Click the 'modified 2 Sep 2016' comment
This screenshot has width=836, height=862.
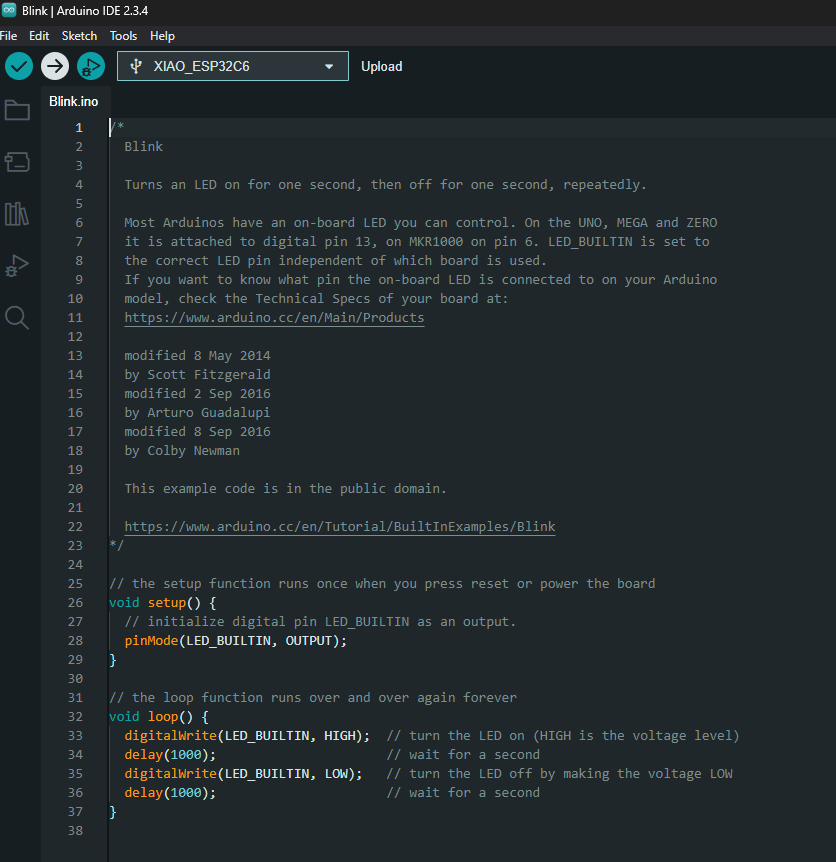pyautogui.click(x=197, y=394)
